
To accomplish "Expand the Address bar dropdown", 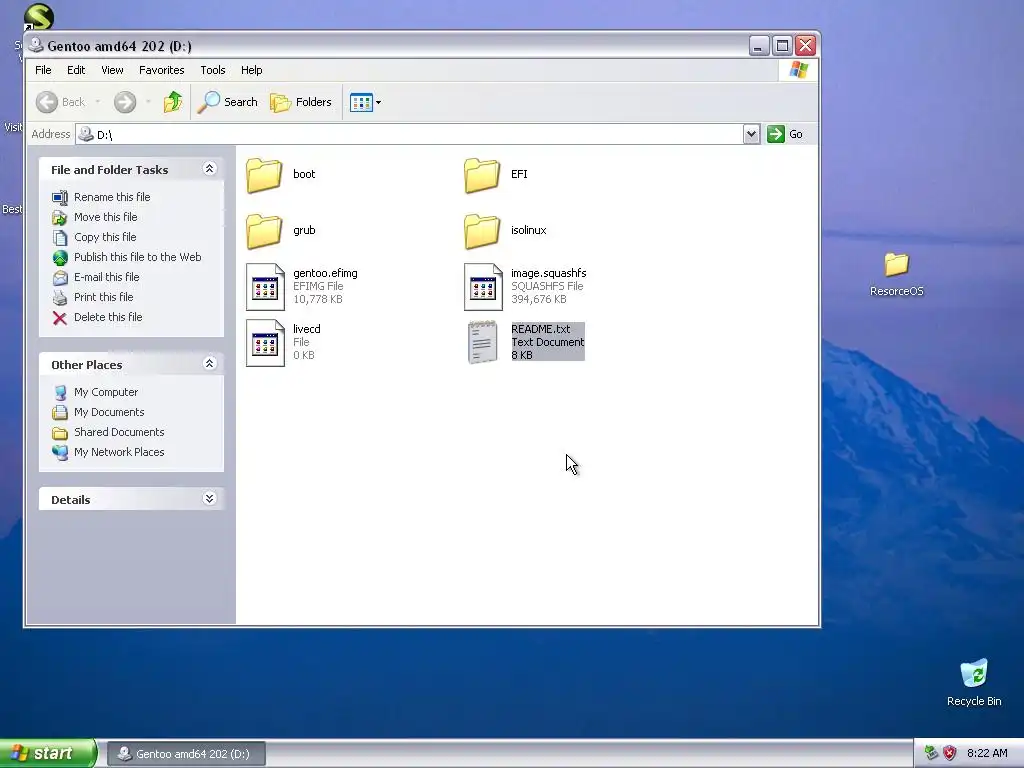I will (x=751, y=134).
